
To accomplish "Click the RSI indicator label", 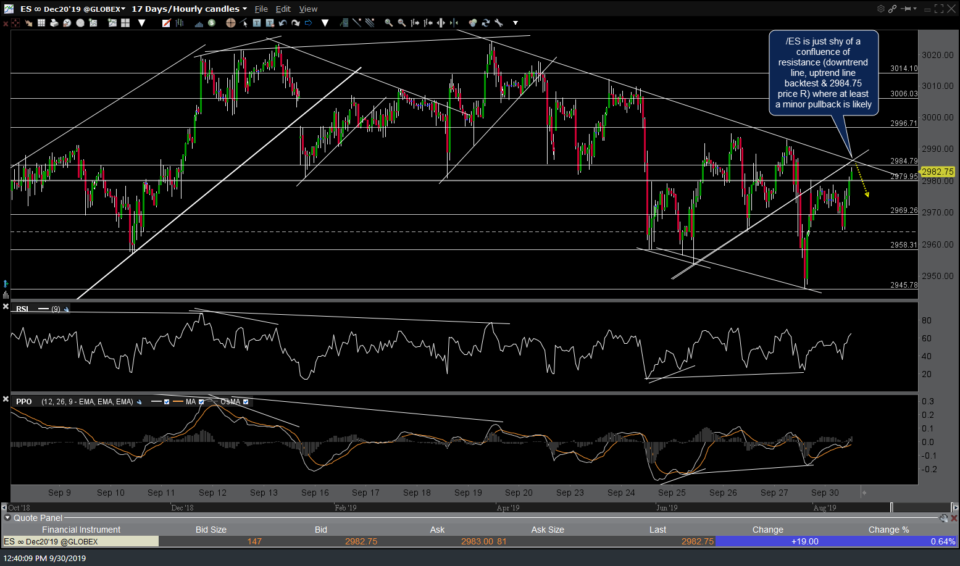I will [22, 309].
